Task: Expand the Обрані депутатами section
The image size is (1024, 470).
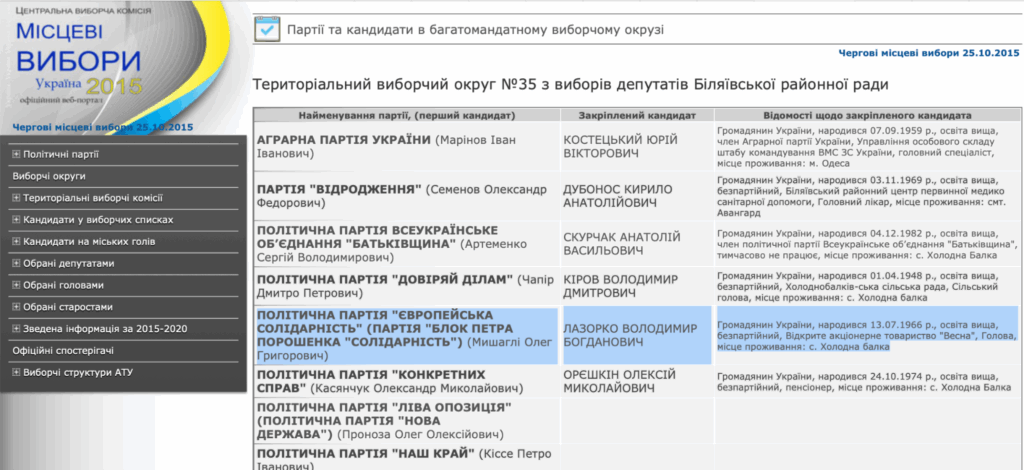Action: pyautogui.click(x=16, y=263)
